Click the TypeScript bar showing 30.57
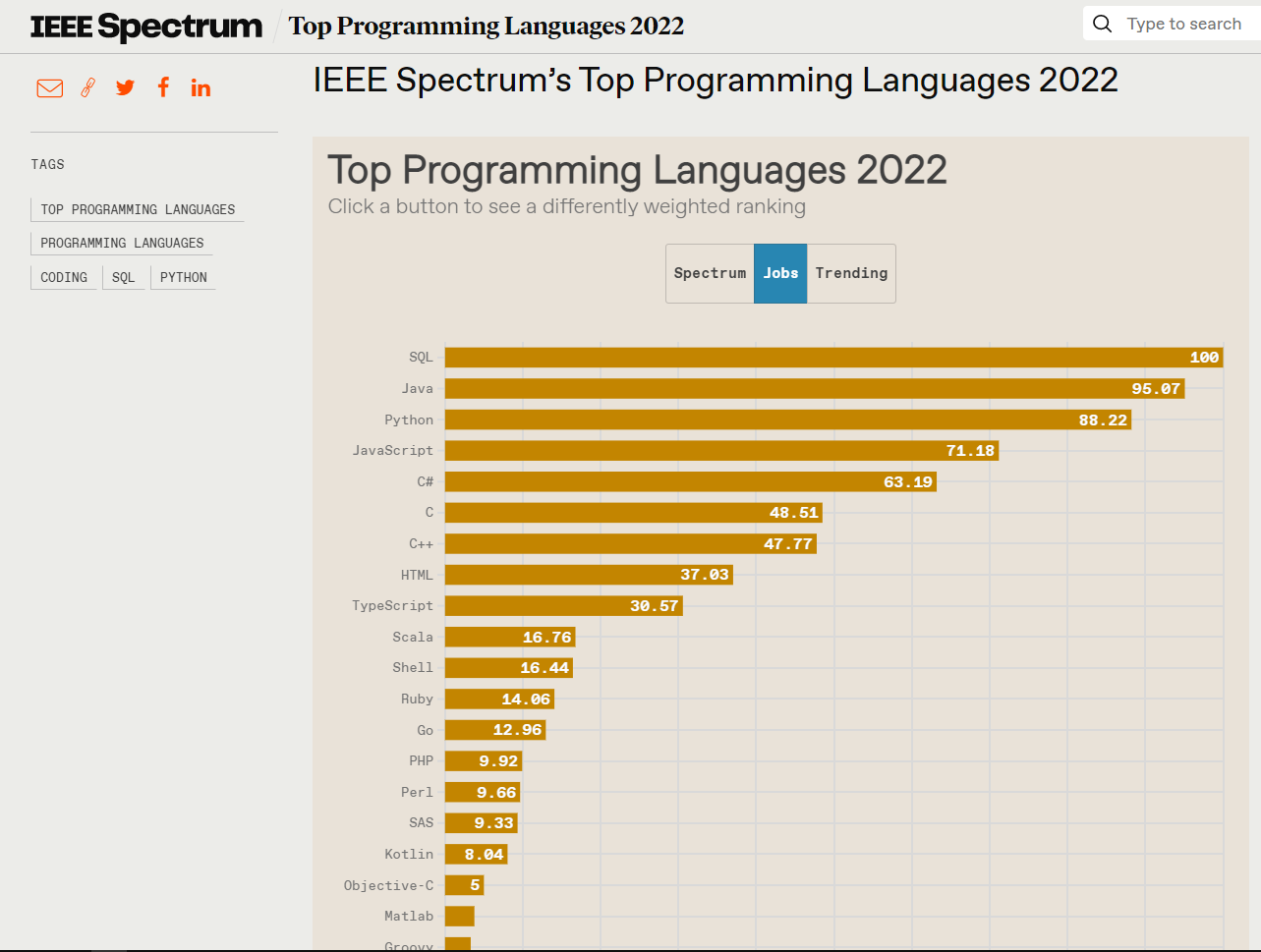1261x952 pixels. coord(564,606)
